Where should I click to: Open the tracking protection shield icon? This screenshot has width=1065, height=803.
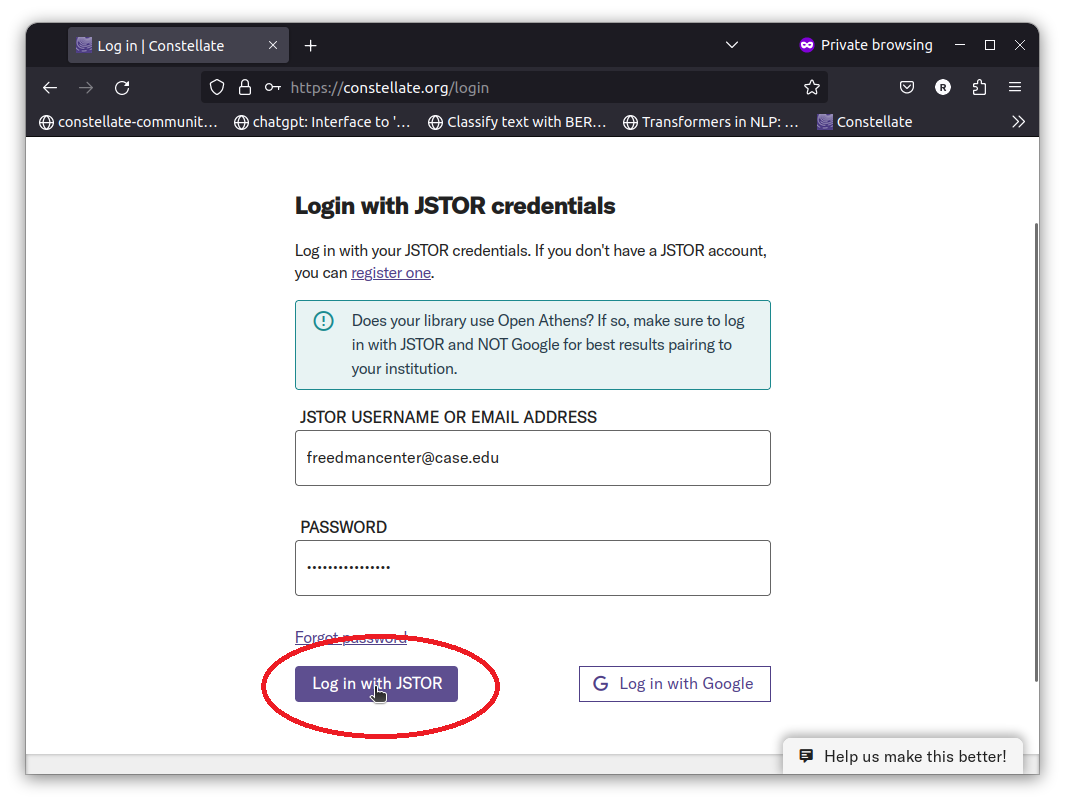click(217, 88)
